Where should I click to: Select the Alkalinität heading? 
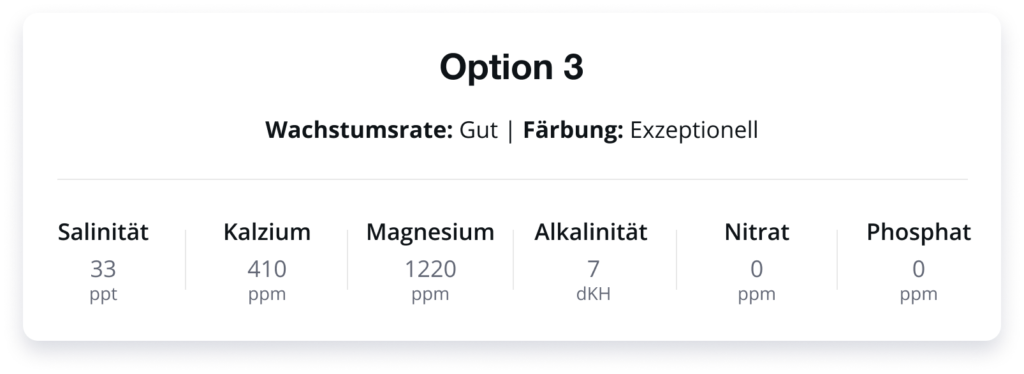(591, 232)
